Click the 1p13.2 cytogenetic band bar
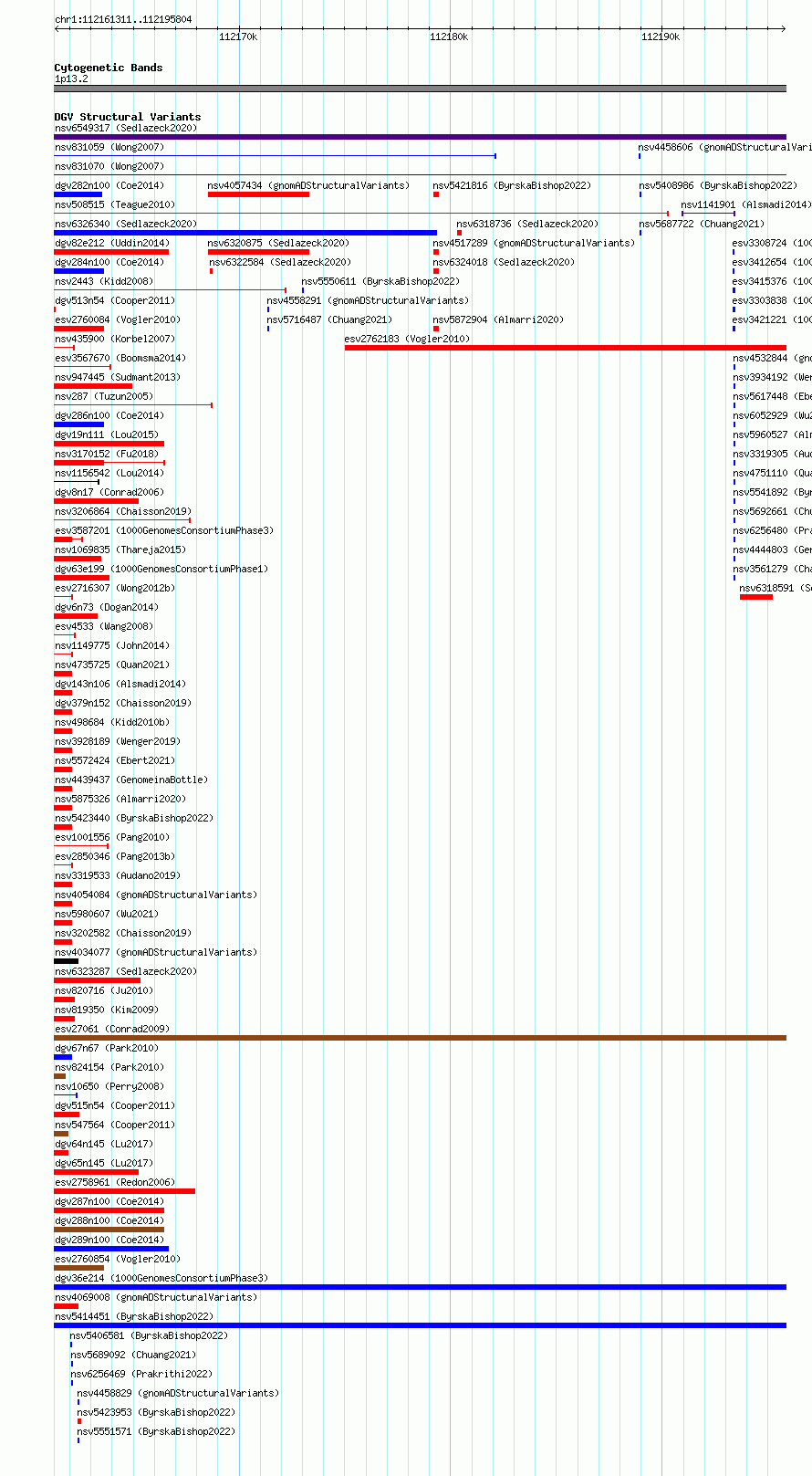812x1476 pixels. pyautogui.click(x=420, y=89)
